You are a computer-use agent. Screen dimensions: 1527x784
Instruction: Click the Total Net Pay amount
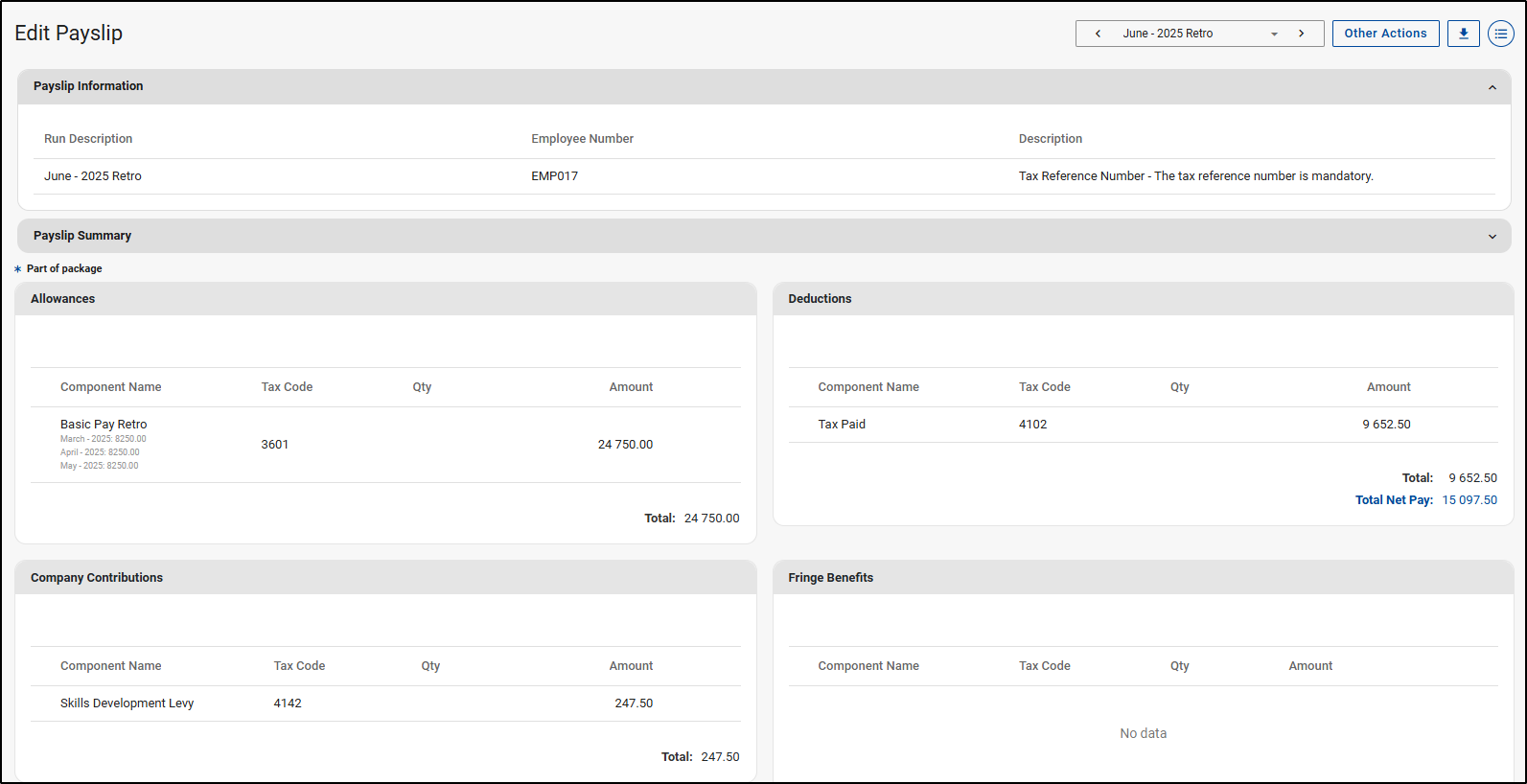[1469, 500]
